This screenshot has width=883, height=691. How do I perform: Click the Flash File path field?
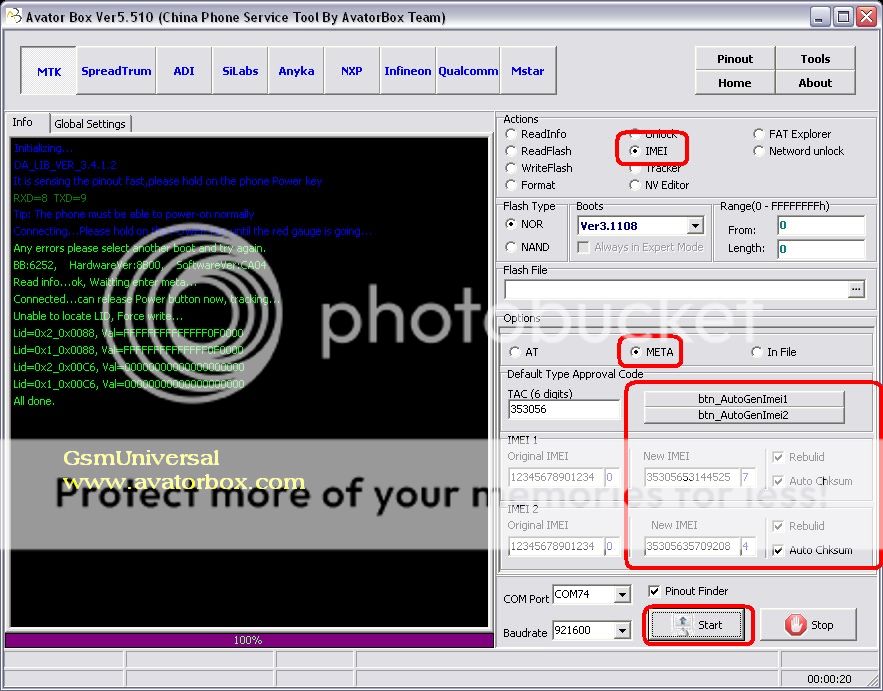click(676, 289)
